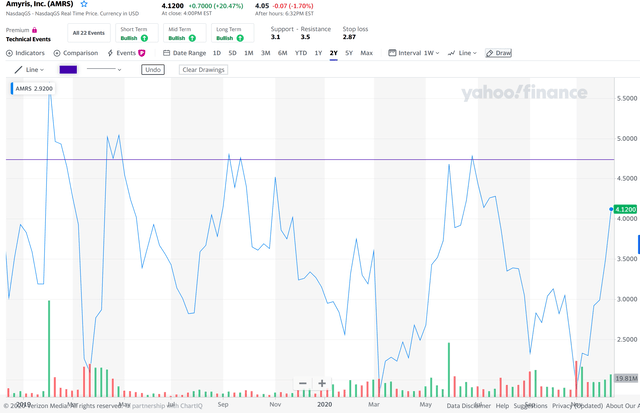Select the 5Y date range
This screenshot has width=640, height=413.
349,53
